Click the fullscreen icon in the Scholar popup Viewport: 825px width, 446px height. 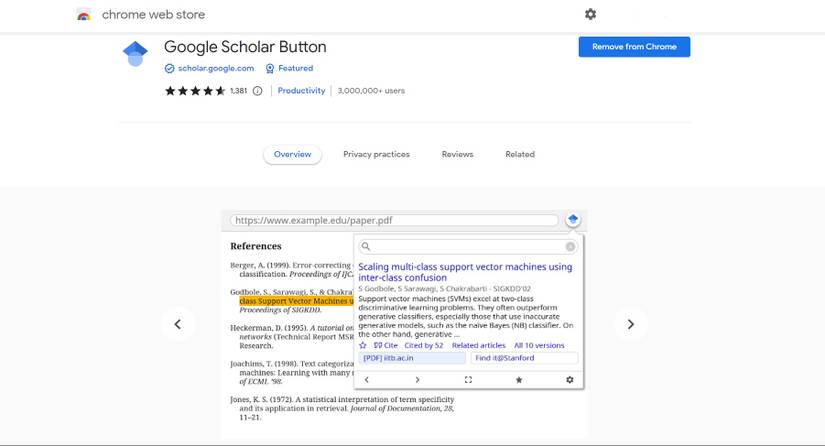(x=468, y=380)
